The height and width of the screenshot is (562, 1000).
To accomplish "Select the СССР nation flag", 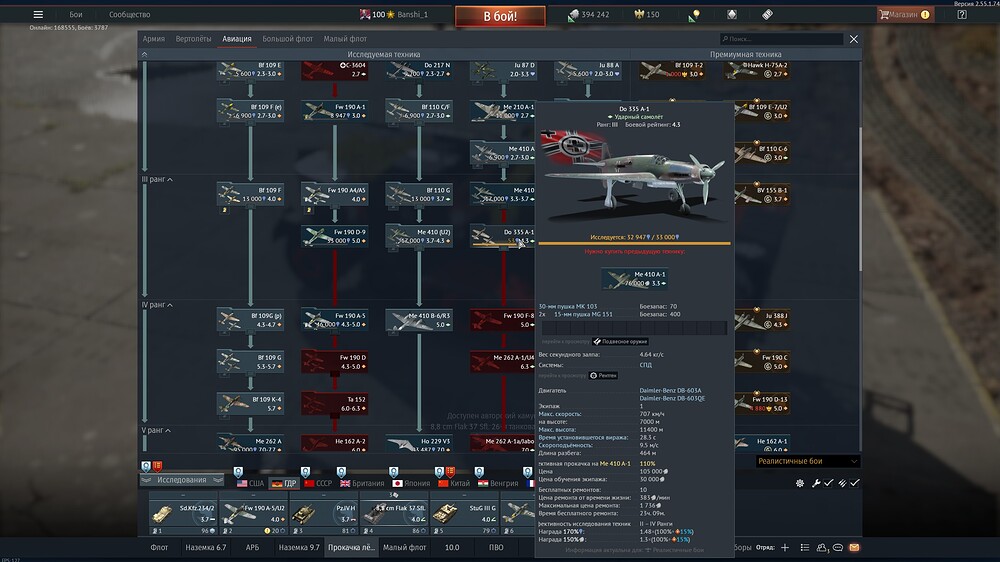I will pos(309,483).
